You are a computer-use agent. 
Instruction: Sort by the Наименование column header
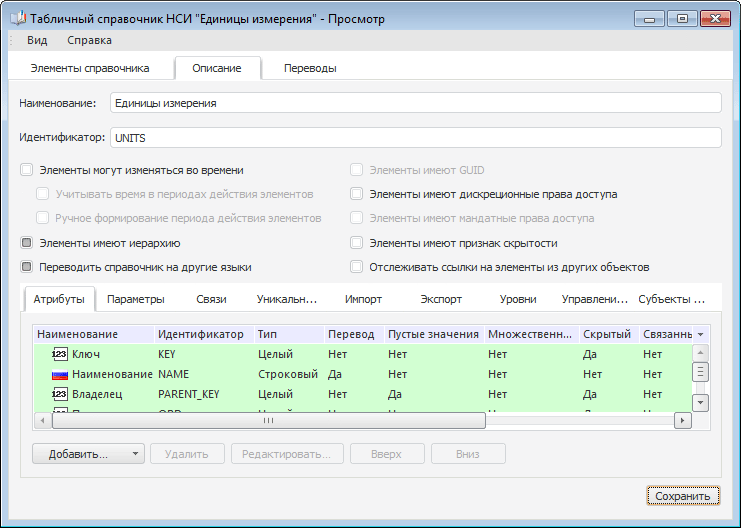[94, 334]
